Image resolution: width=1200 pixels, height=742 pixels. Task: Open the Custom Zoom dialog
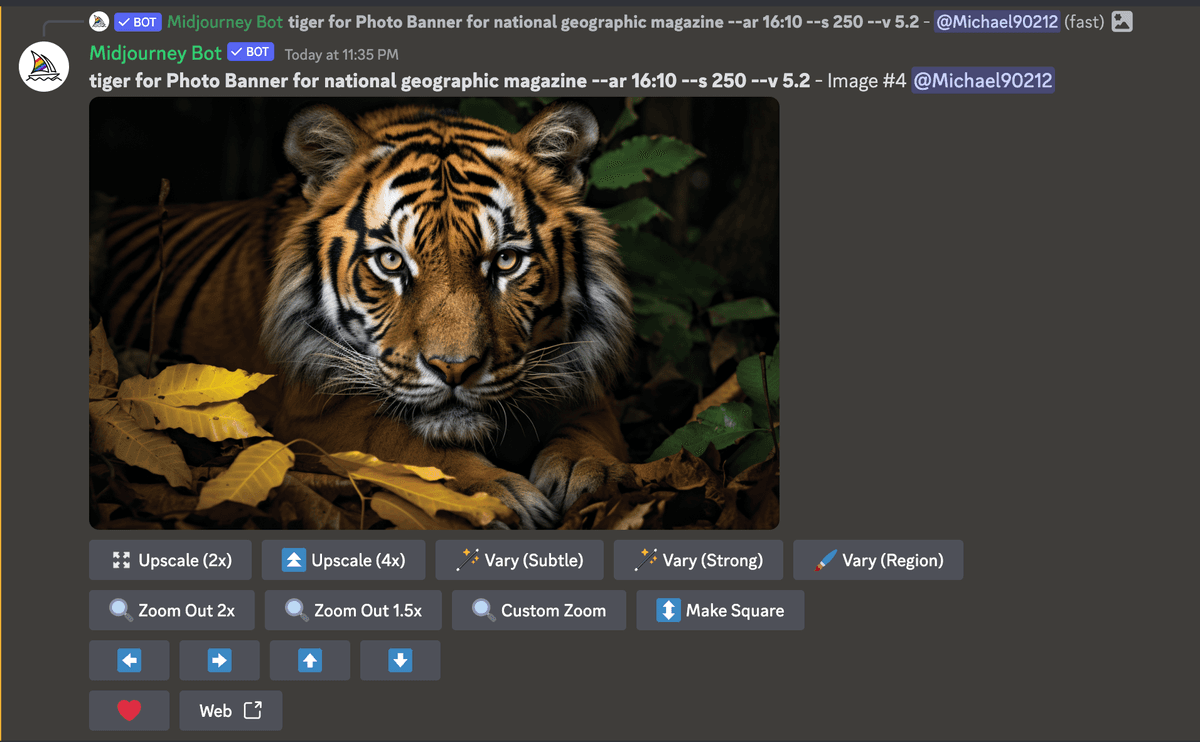click(539, 610)
